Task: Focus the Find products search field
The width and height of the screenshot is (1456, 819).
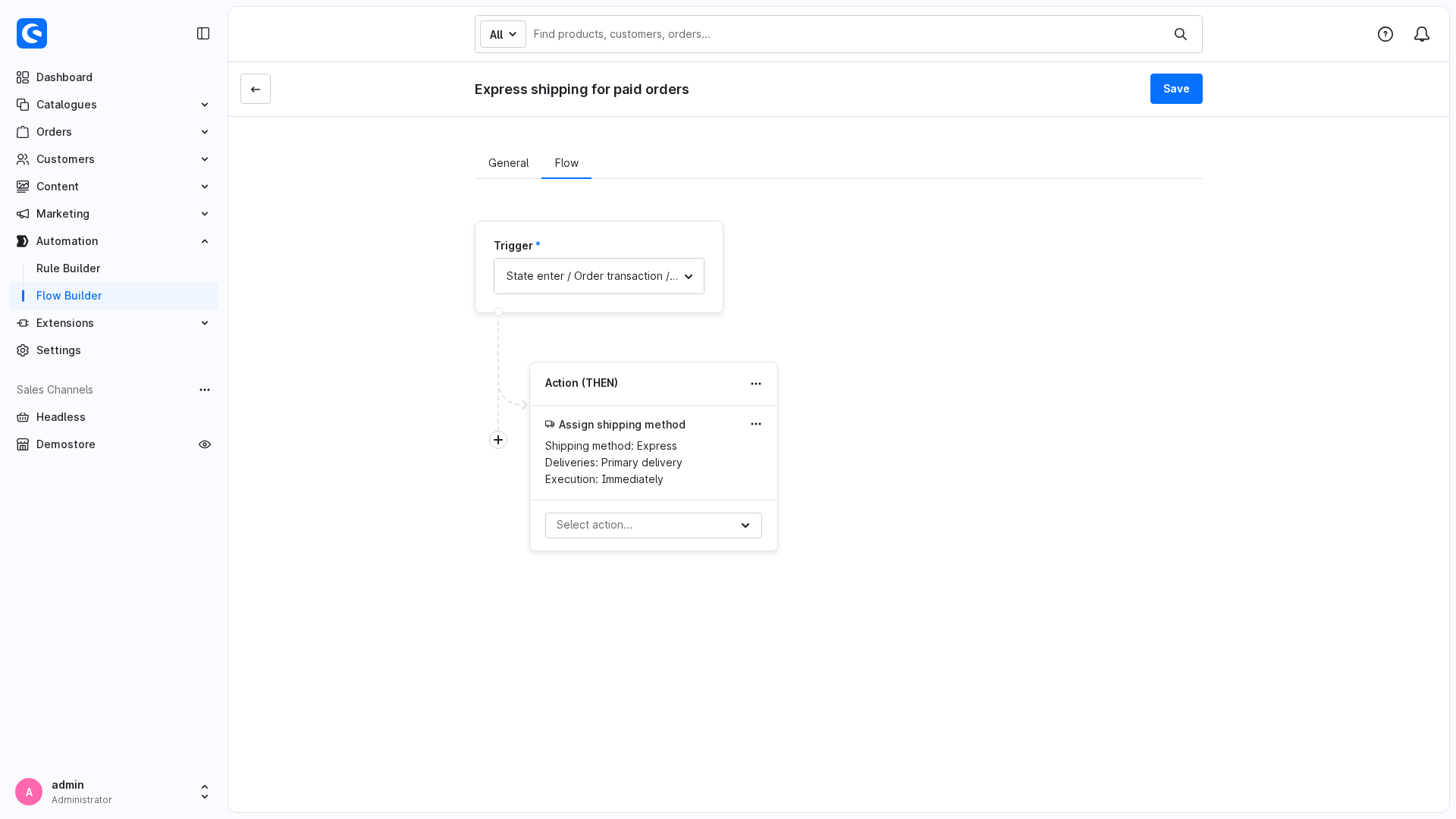Action: [x=846, y=34]
